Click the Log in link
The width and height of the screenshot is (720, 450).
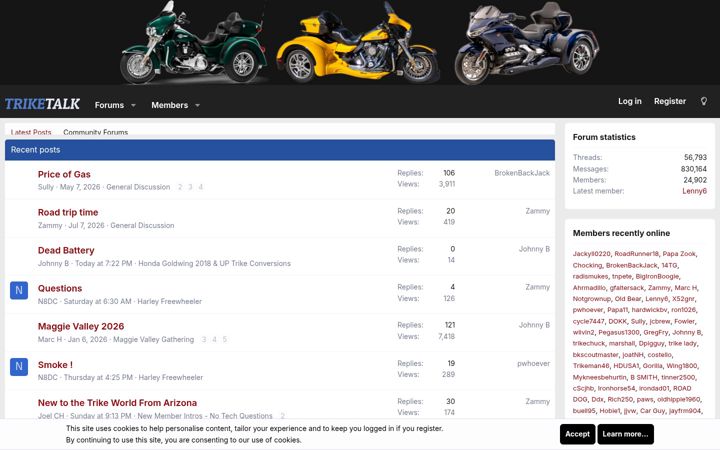630,101
